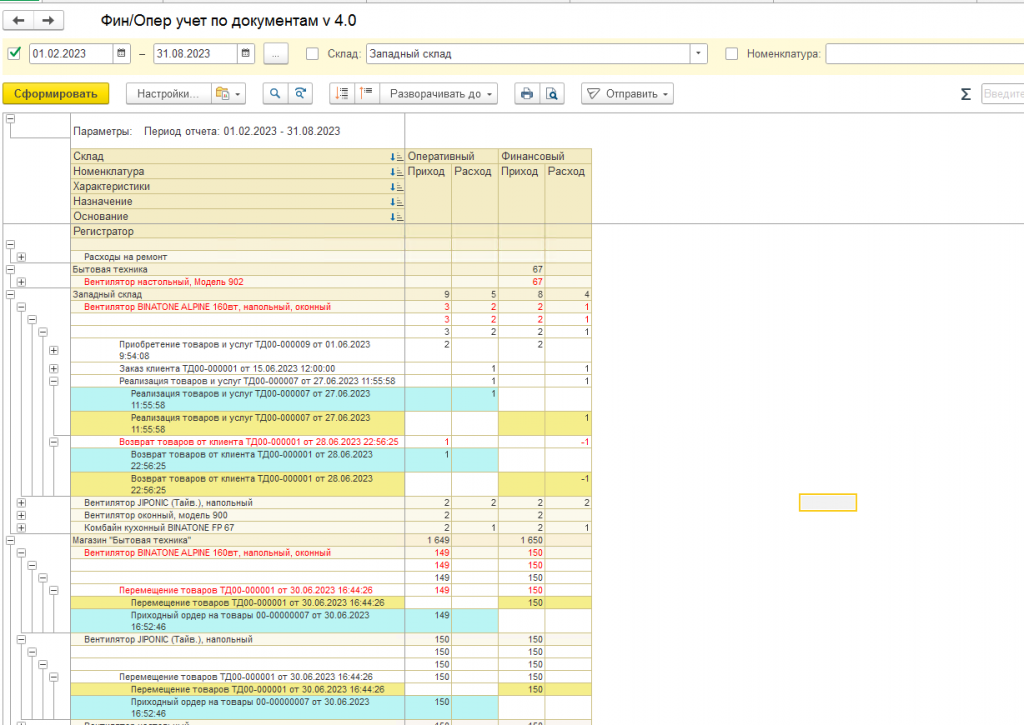Click the collapse all groups icon
This screenshot has width=1024, height=725.
click(x=366, y=94)
